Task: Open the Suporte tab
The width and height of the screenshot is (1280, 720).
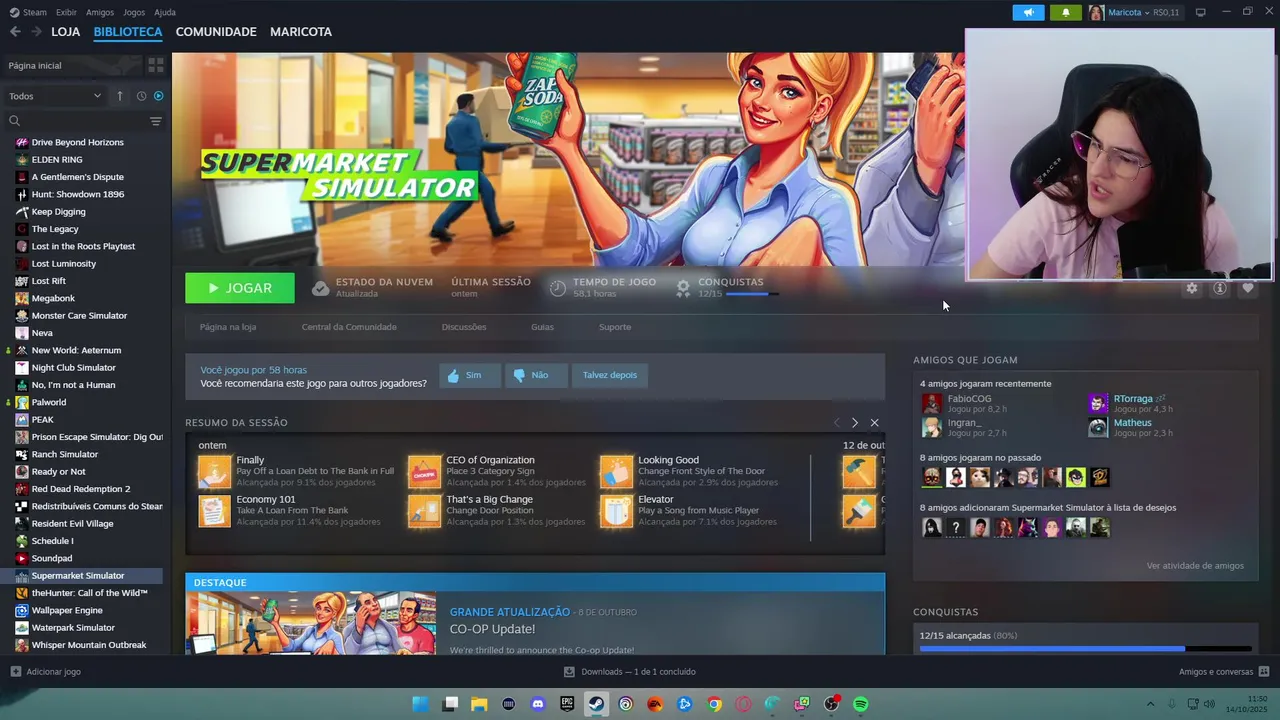Action: point(615,327)
